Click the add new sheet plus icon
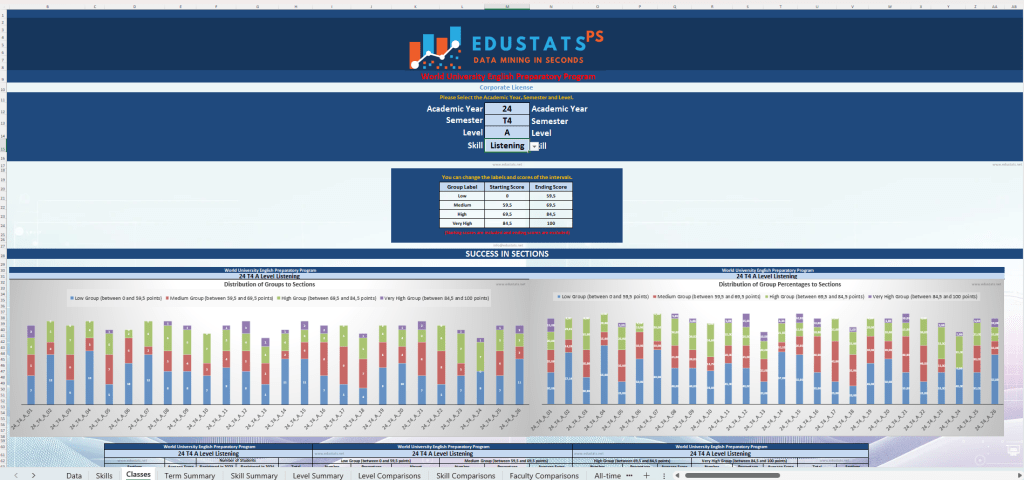Image resolution: width=1024 pixels, height=480 pixels. 648,476
